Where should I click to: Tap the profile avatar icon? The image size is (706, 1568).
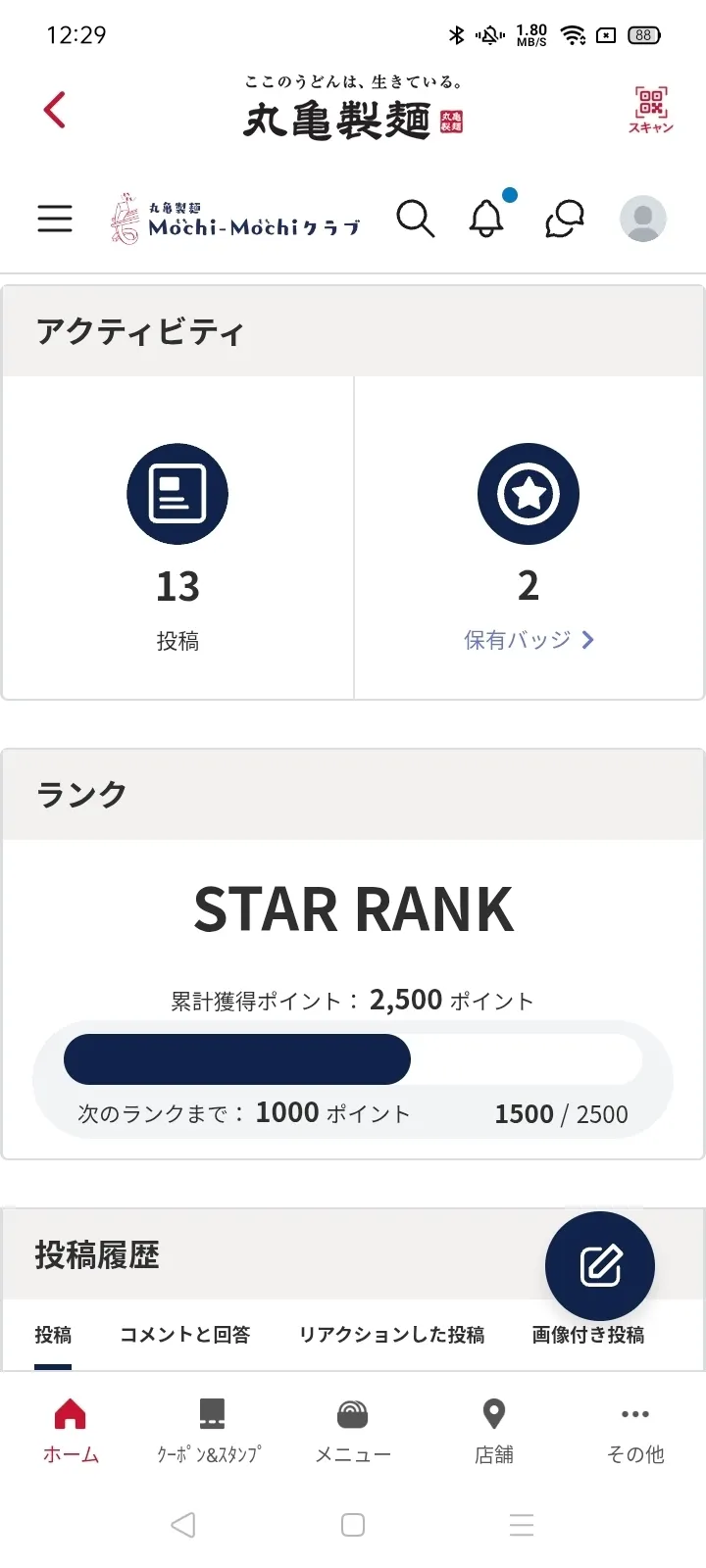643,219
